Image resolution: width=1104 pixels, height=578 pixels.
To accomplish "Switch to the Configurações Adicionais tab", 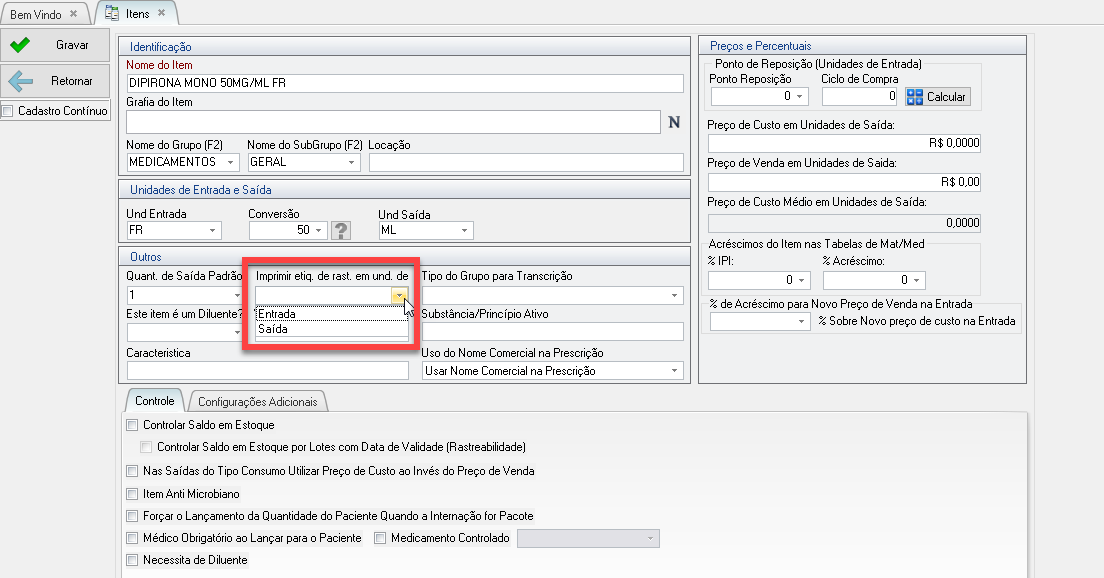I will coord(258,402).
